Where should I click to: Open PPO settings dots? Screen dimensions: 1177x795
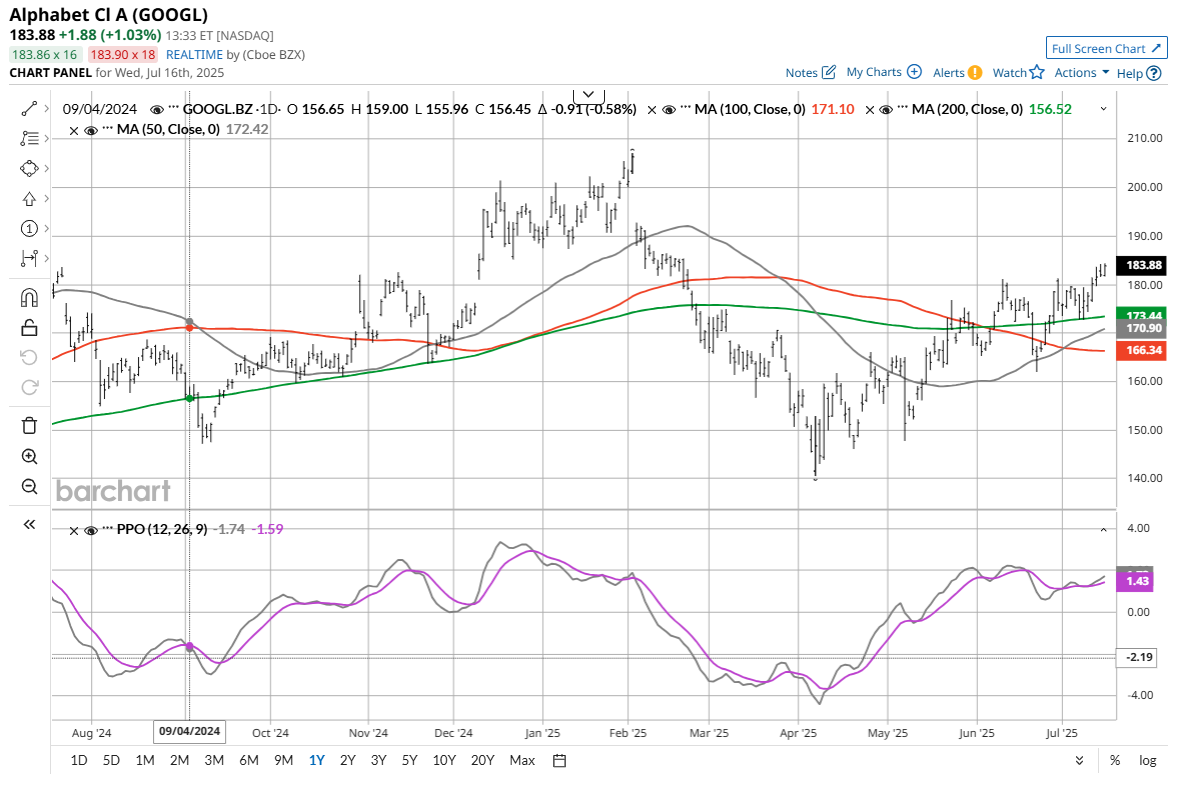click(x=107, y=530)
